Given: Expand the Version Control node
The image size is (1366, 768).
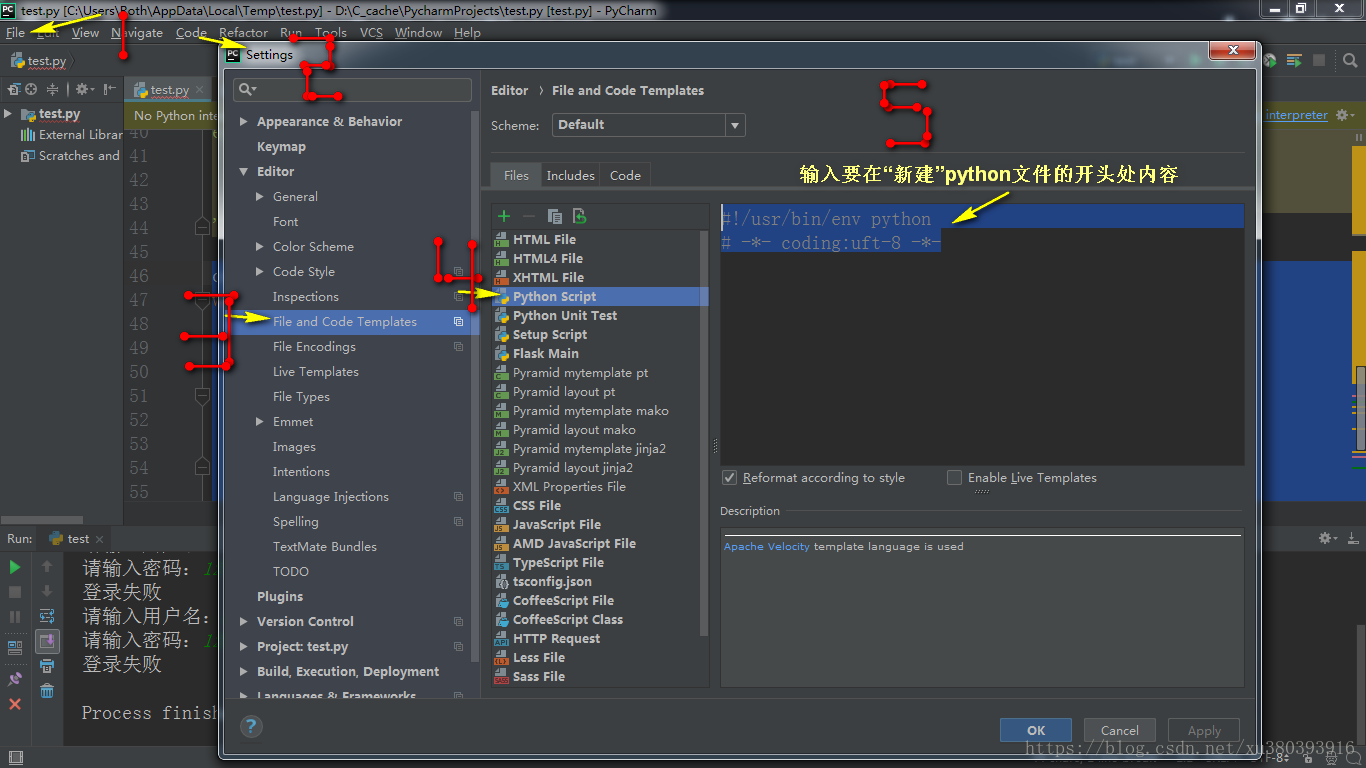Looking at the screenshot, I should click(244, 622).
